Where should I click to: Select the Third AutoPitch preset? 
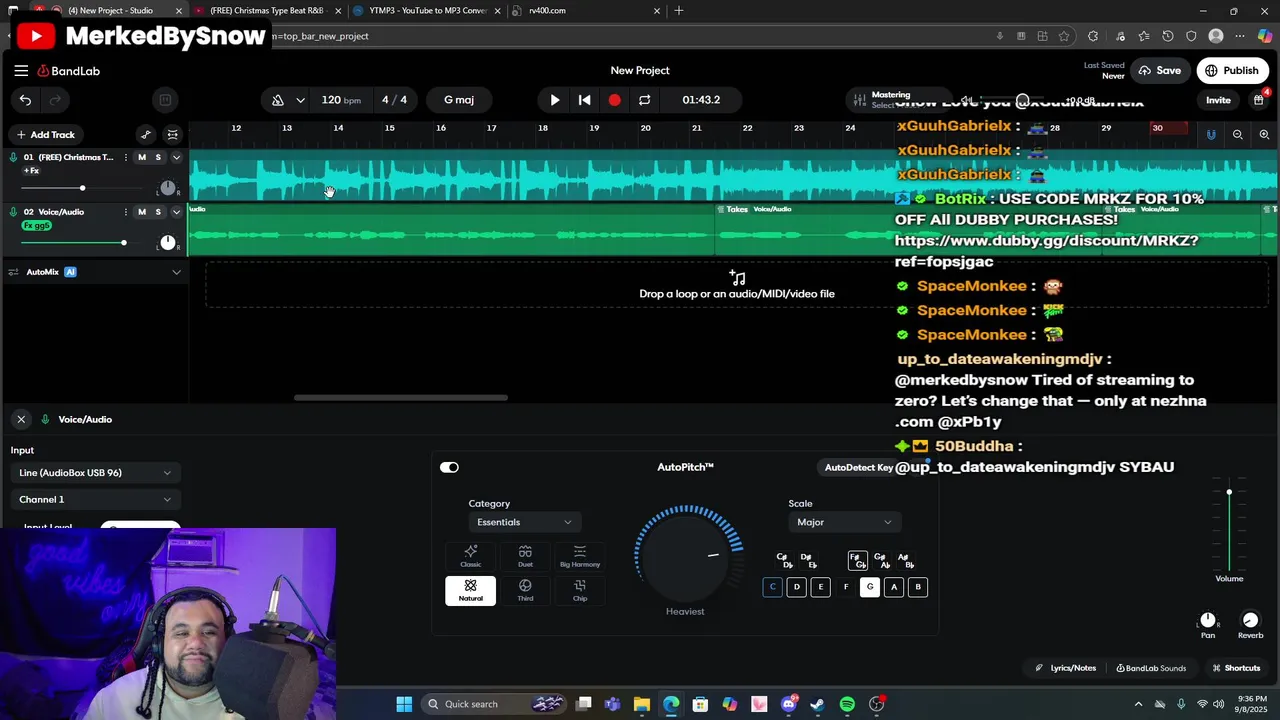(x=525, y=590)
